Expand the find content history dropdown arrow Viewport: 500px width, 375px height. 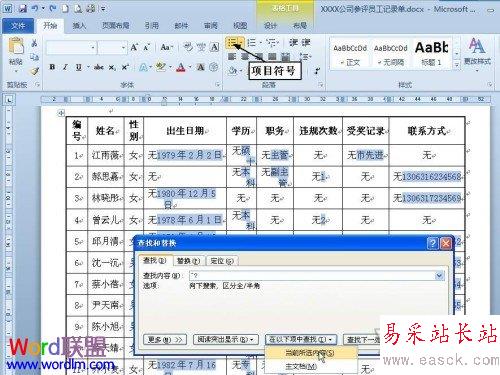coord(439,276)
